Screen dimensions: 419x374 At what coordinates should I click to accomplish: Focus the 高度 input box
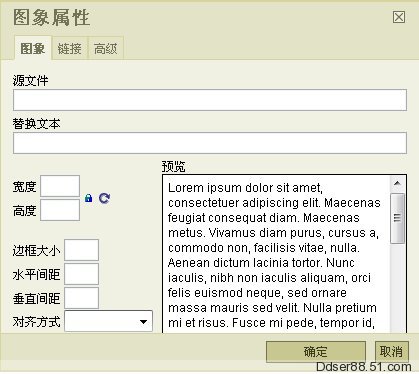click(x=60, y=210)
